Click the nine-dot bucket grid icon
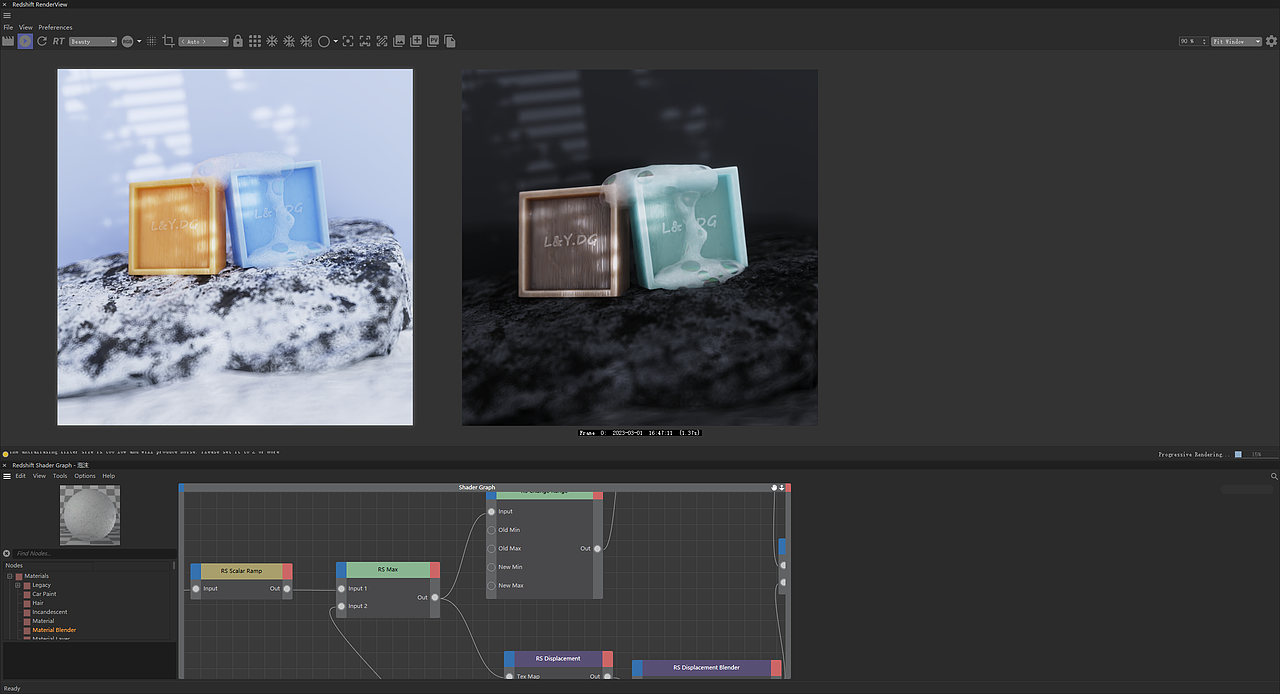The width and height of the screenshot is (1280, 694). coord(255,41)
